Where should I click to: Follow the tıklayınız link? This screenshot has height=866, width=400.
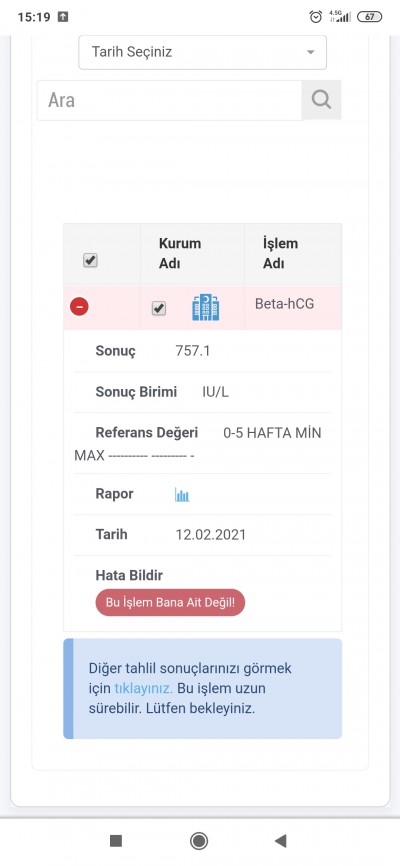pyautogui.click(x=144, y=689)
